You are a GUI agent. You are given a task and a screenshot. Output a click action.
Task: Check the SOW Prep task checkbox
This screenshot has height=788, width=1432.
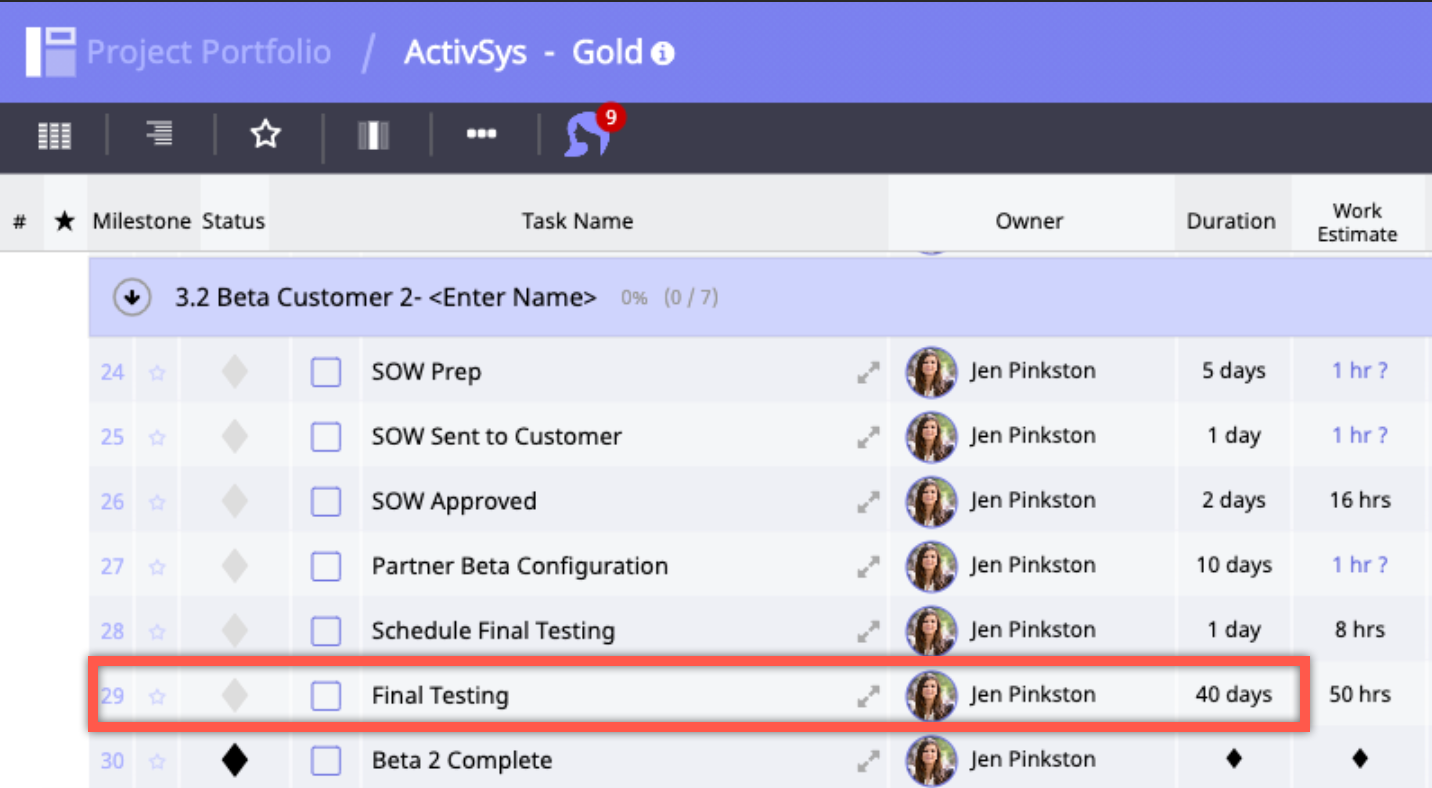tap(326, 372)
